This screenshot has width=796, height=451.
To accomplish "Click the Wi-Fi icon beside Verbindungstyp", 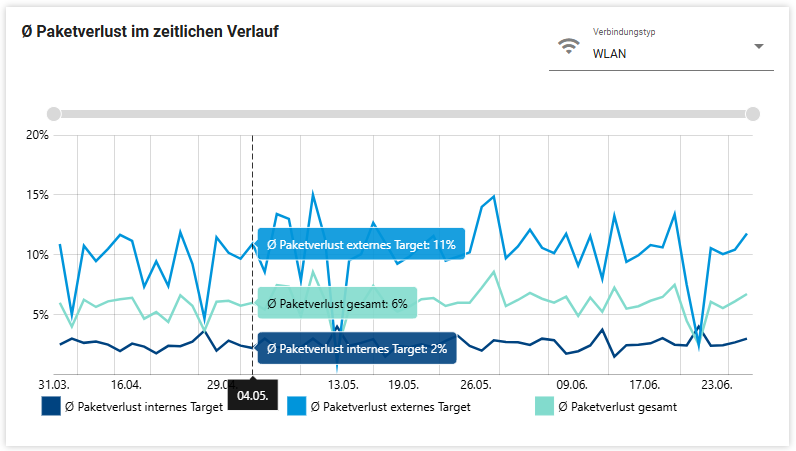I will [x=569, y=46].
